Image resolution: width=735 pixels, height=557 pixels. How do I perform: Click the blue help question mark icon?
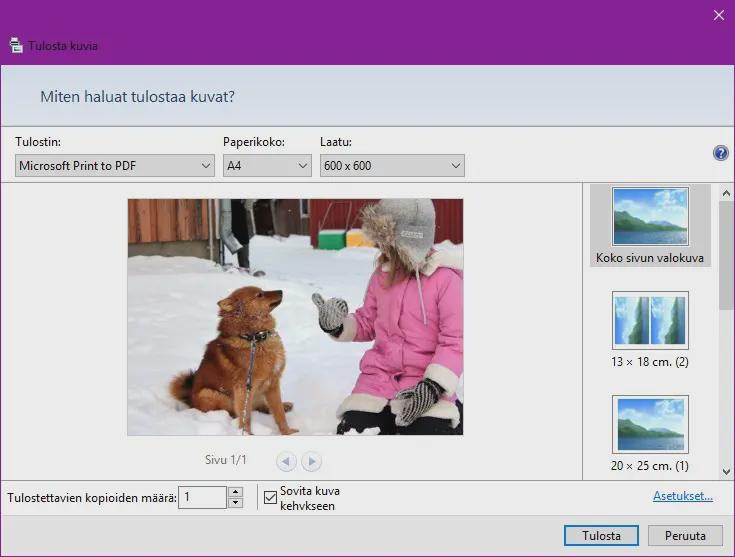pyautogui.click(x=720, y=153)
